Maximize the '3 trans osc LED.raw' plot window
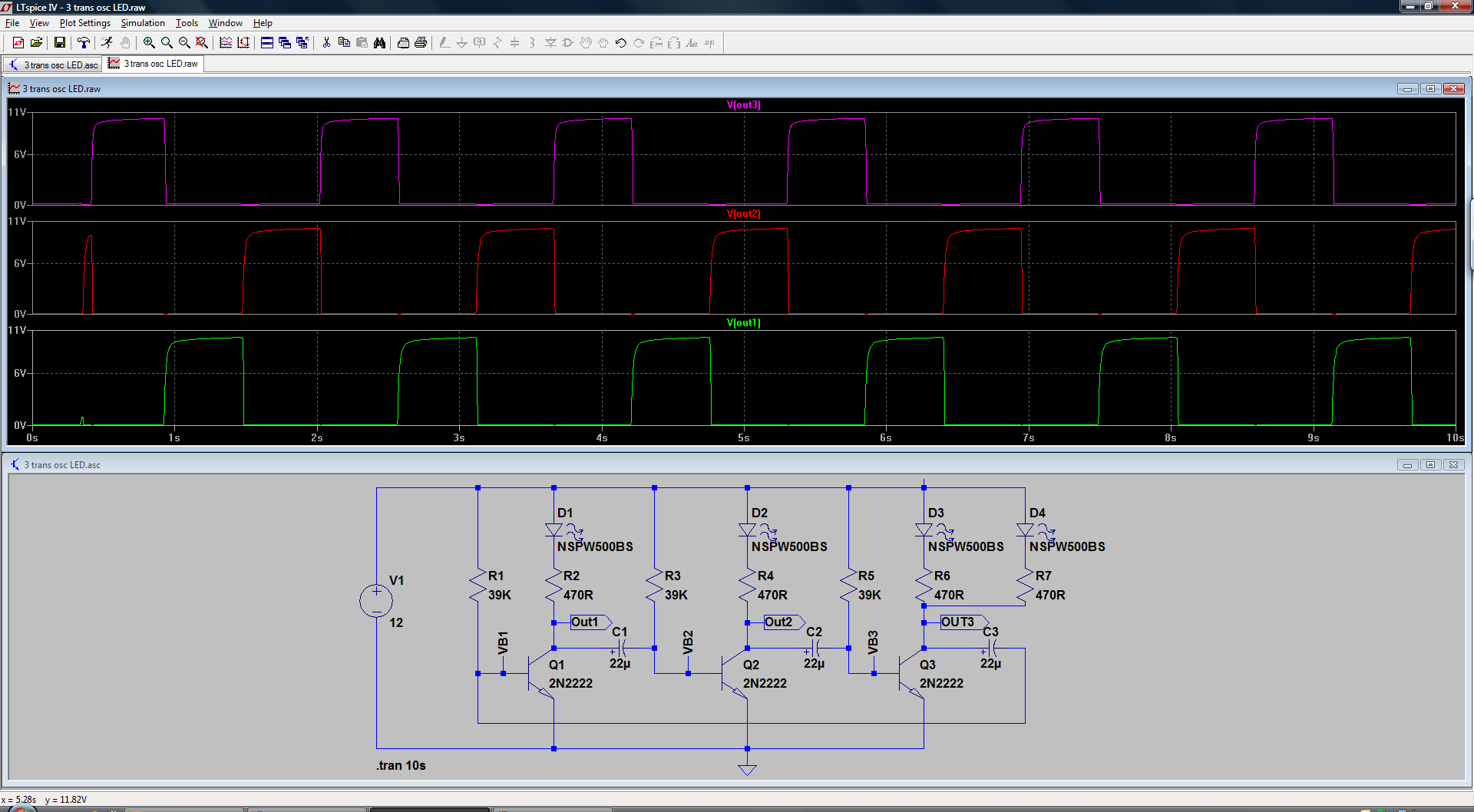 1430,89
